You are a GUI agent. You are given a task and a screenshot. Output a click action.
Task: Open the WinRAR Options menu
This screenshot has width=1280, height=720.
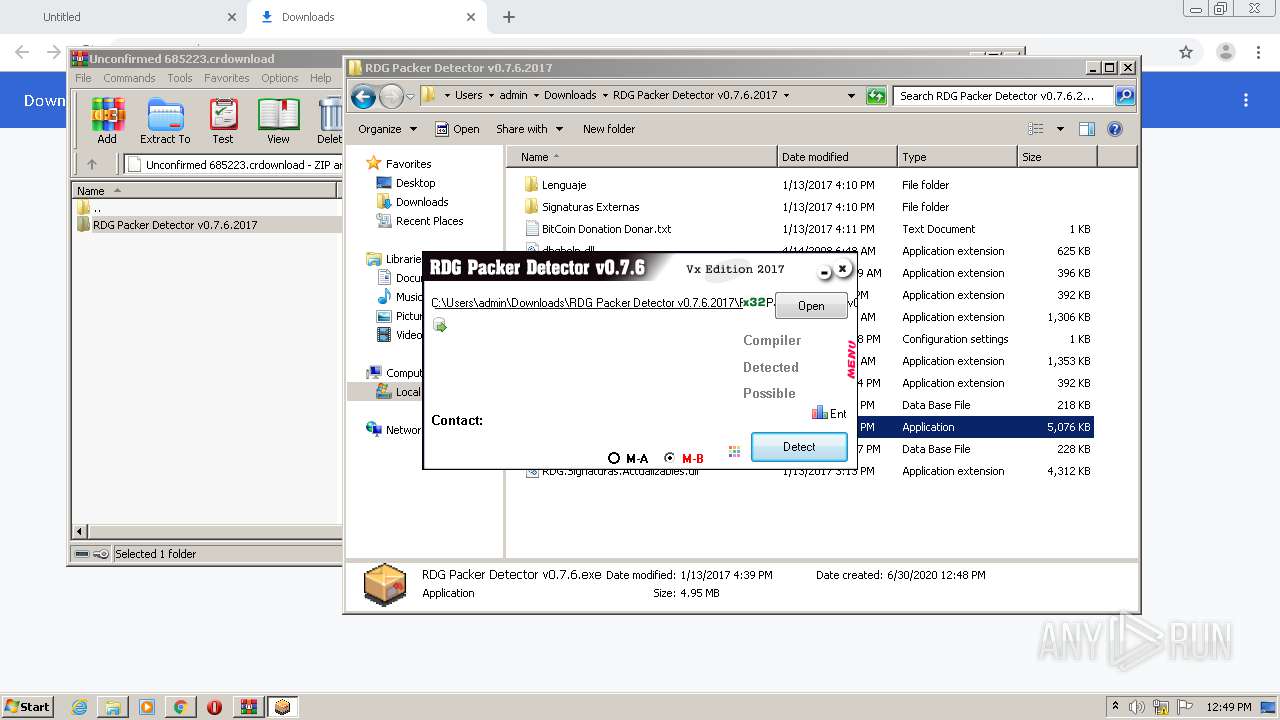280,78
